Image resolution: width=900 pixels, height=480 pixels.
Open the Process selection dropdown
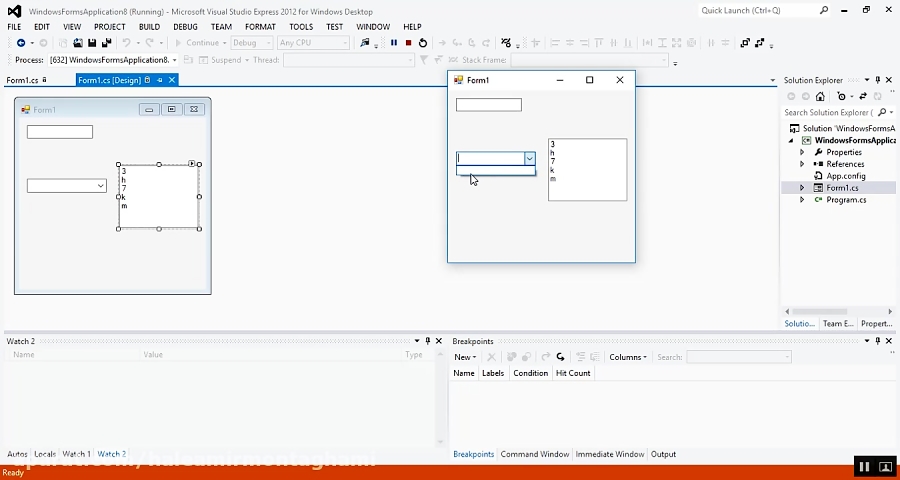173,60
